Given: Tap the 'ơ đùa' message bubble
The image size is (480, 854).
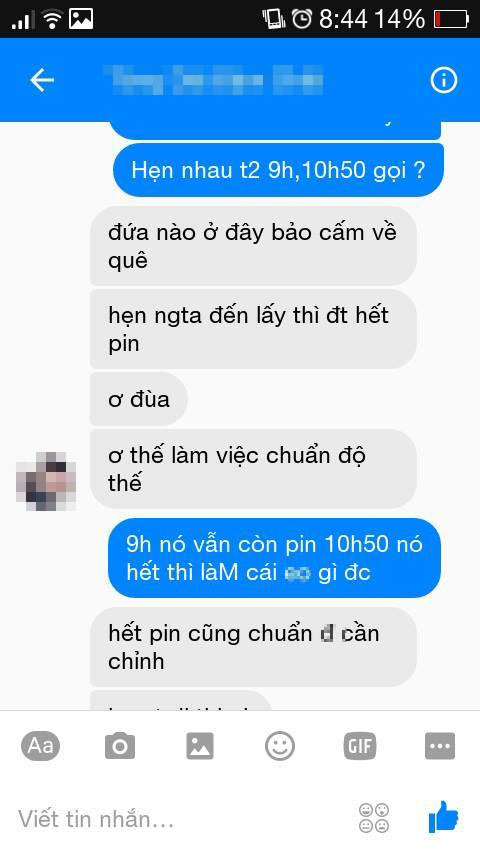Looking at the screenshot, I should tap(139, 399).
